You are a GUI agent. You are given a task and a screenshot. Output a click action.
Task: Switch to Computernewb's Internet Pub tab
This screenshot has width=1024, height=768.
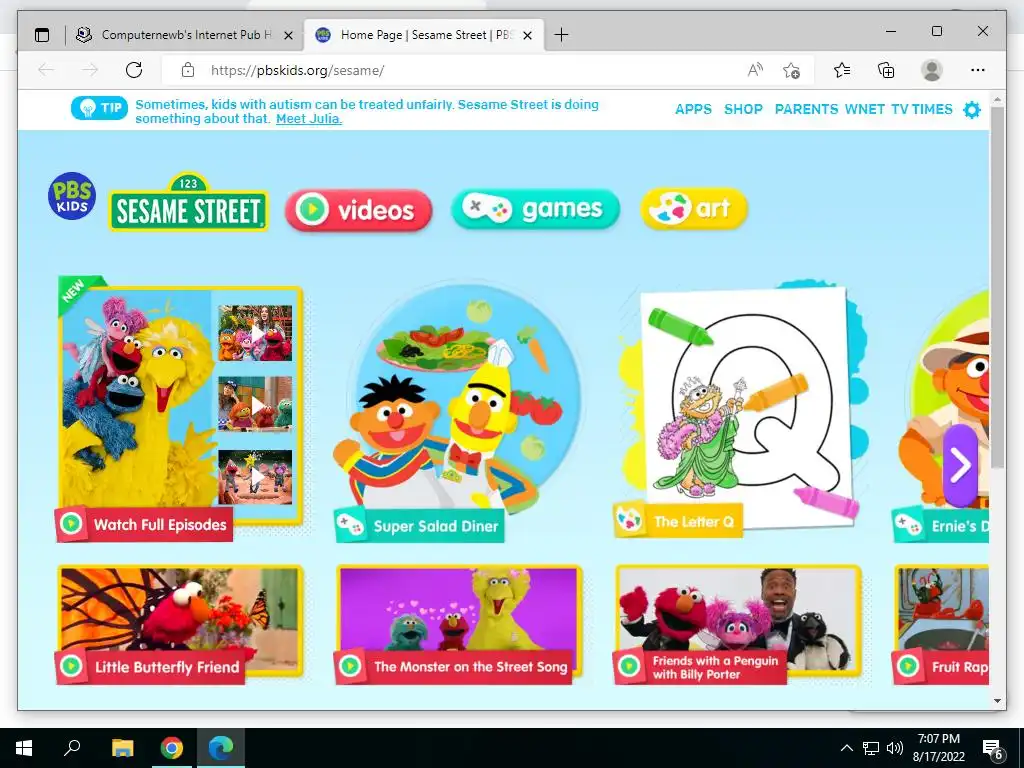185,35
